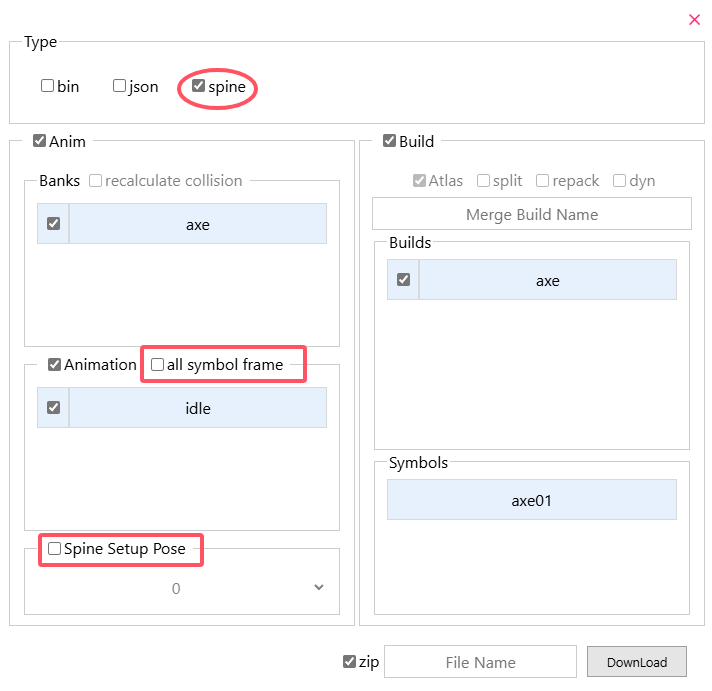Uncheck the axe bank checkbox
The image size is (712, 691).
[x=53, y=224]
